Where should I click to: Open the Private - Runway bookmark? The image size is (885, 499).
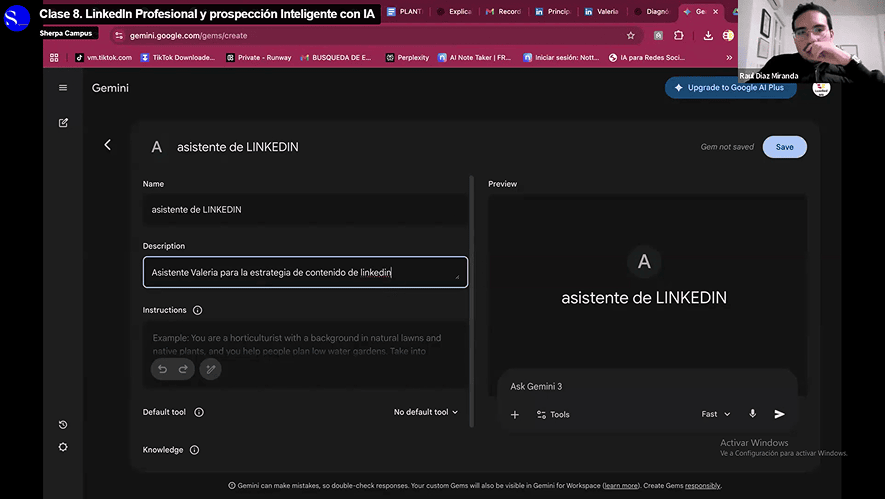(259, 58)
